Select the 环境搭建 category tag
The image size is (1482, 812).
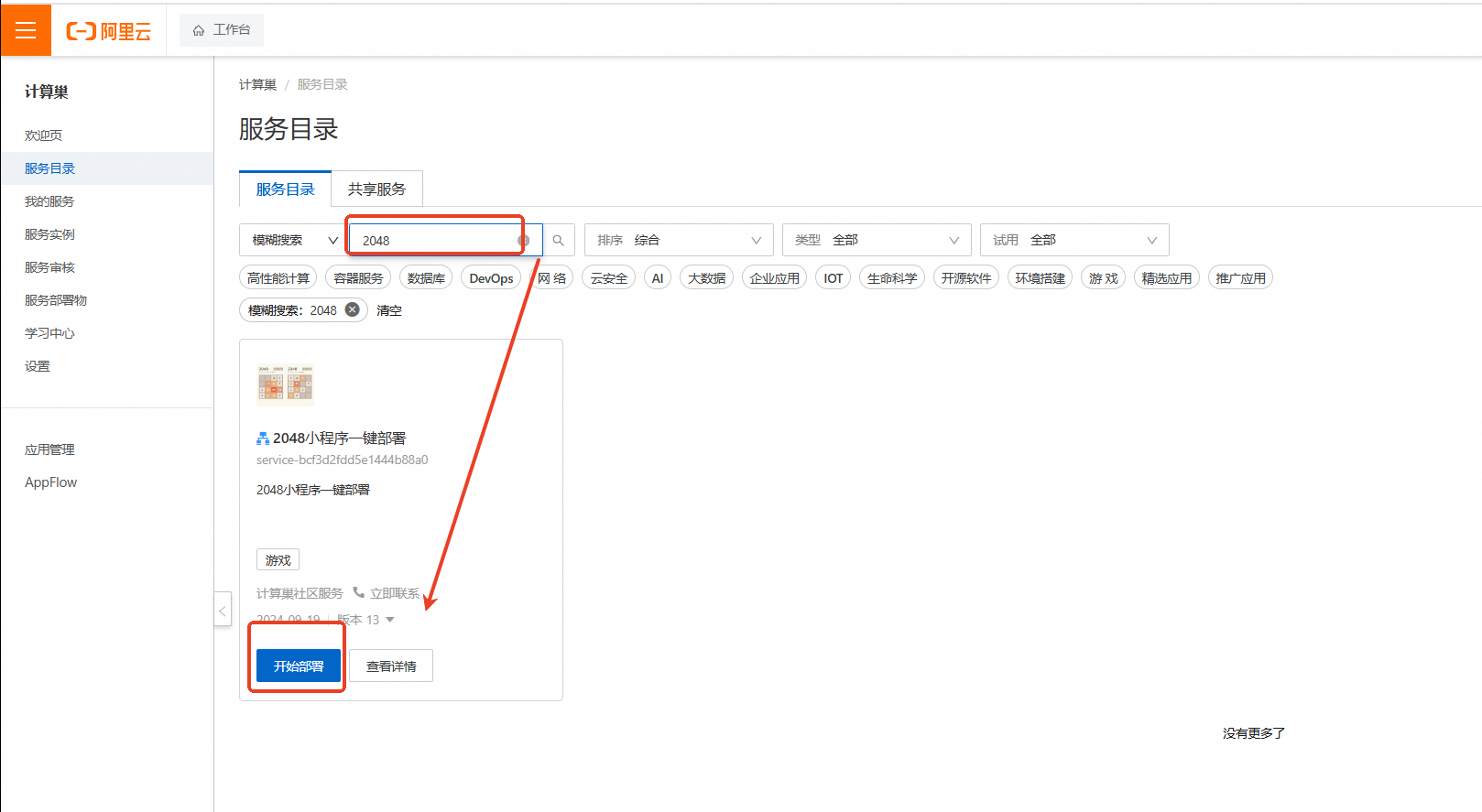click(1040, 278)
